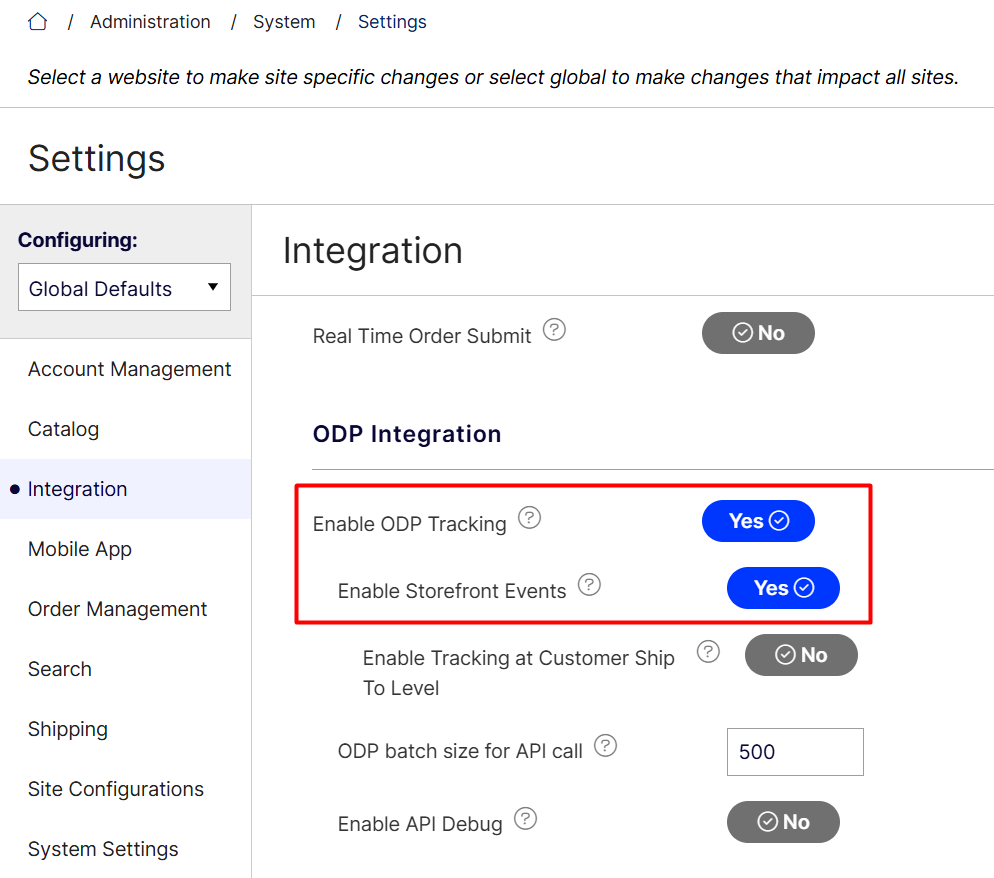Show help for Enable Storefront Events
This screenshot has height=878, width=994.
point(589,585)
